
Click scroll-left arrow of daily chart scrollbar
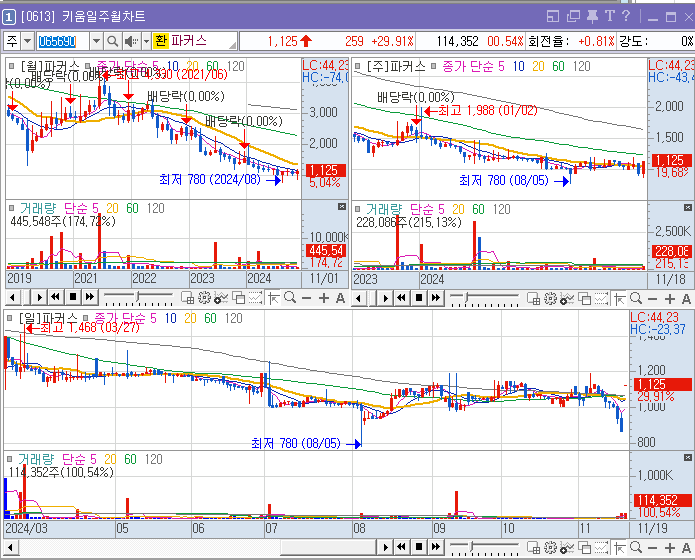click(11, 547)
